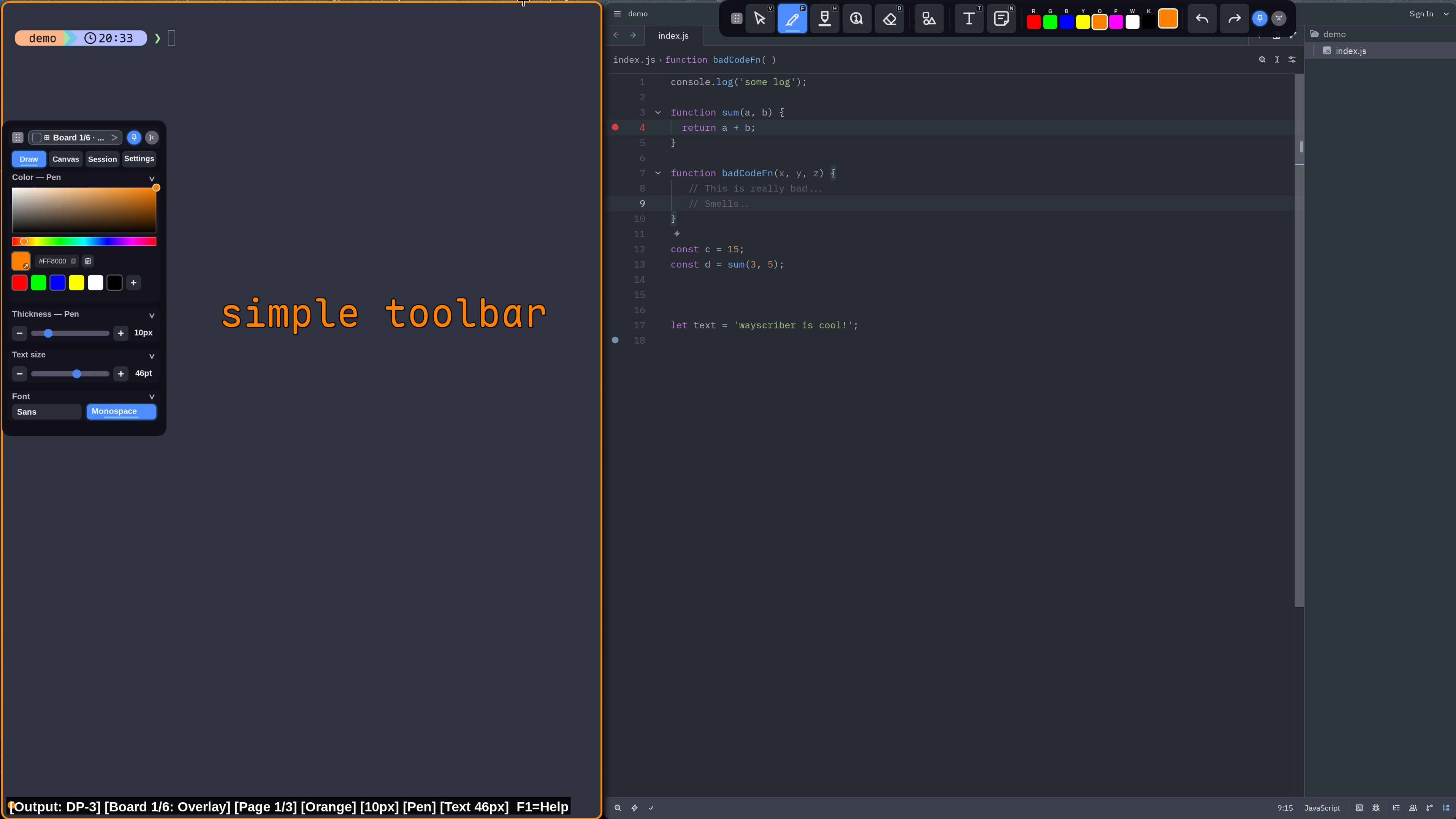Collapse the Thickness — Pen section
The height and width of the screenshot is (819, 1456).
152,315
